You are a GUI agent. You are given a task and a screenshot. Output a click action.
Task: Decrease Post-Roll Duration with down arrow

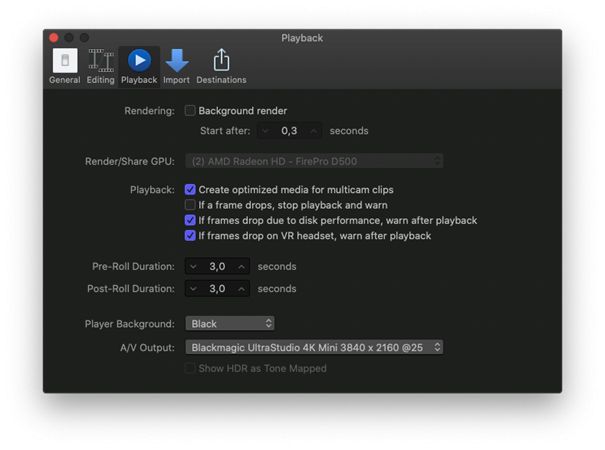pyautogui.click(x=193, y=289)
